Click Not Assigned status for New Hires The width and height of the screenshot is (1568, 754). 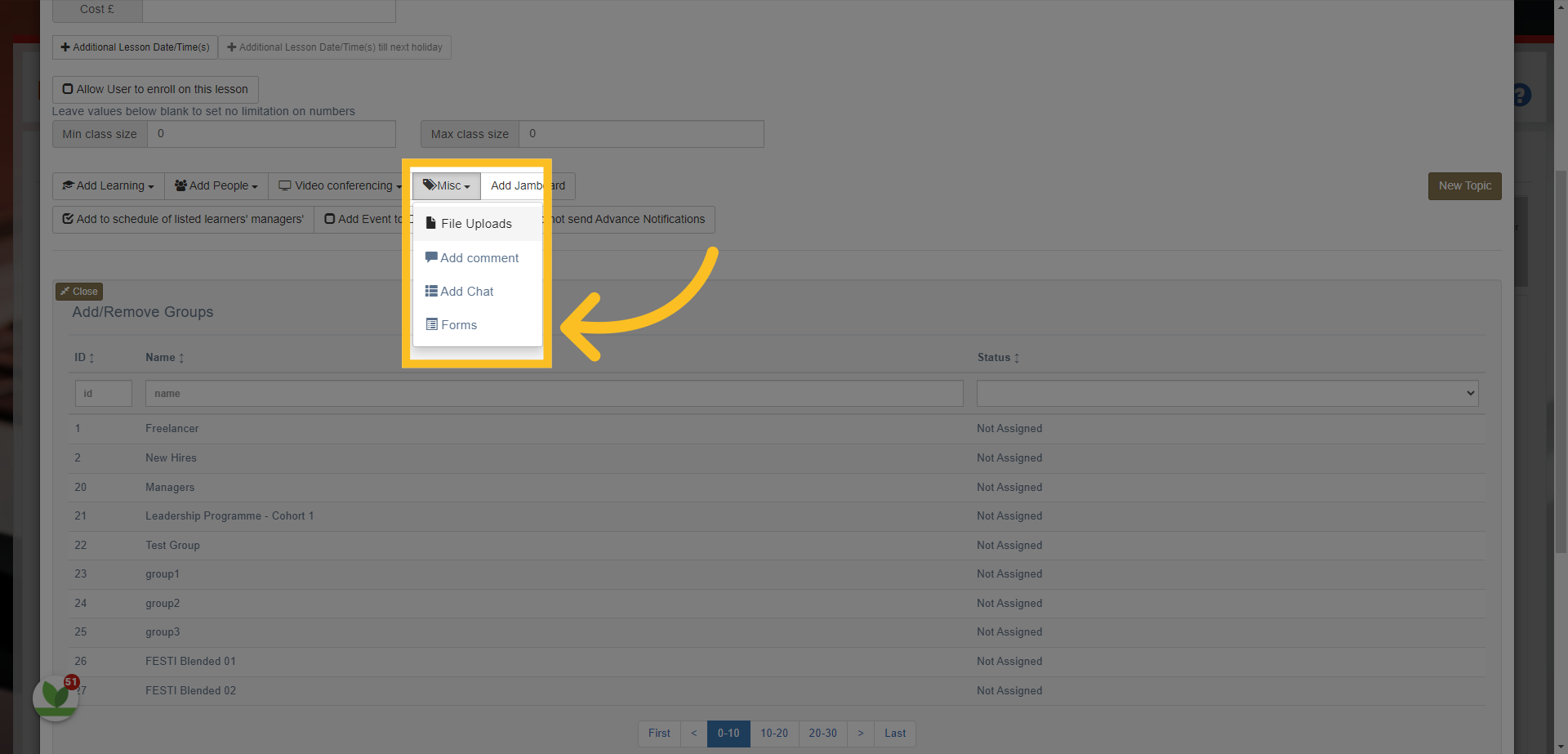[x=1009, y=458]
